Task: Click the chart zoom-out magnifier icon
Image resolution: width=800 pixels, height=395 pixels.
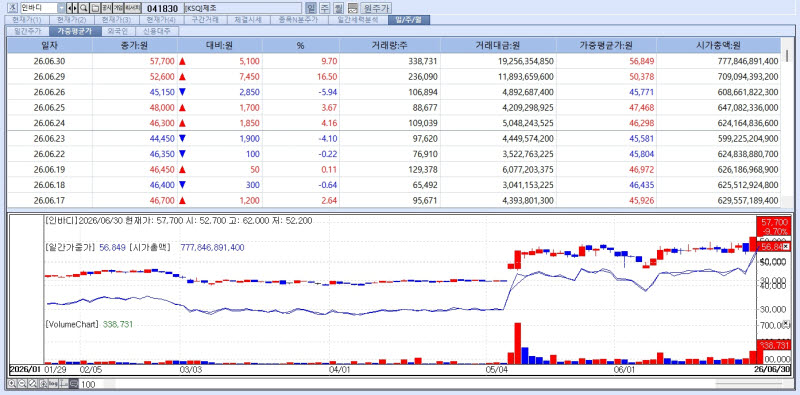Action: pyautogui.click(x=22, y=384)
